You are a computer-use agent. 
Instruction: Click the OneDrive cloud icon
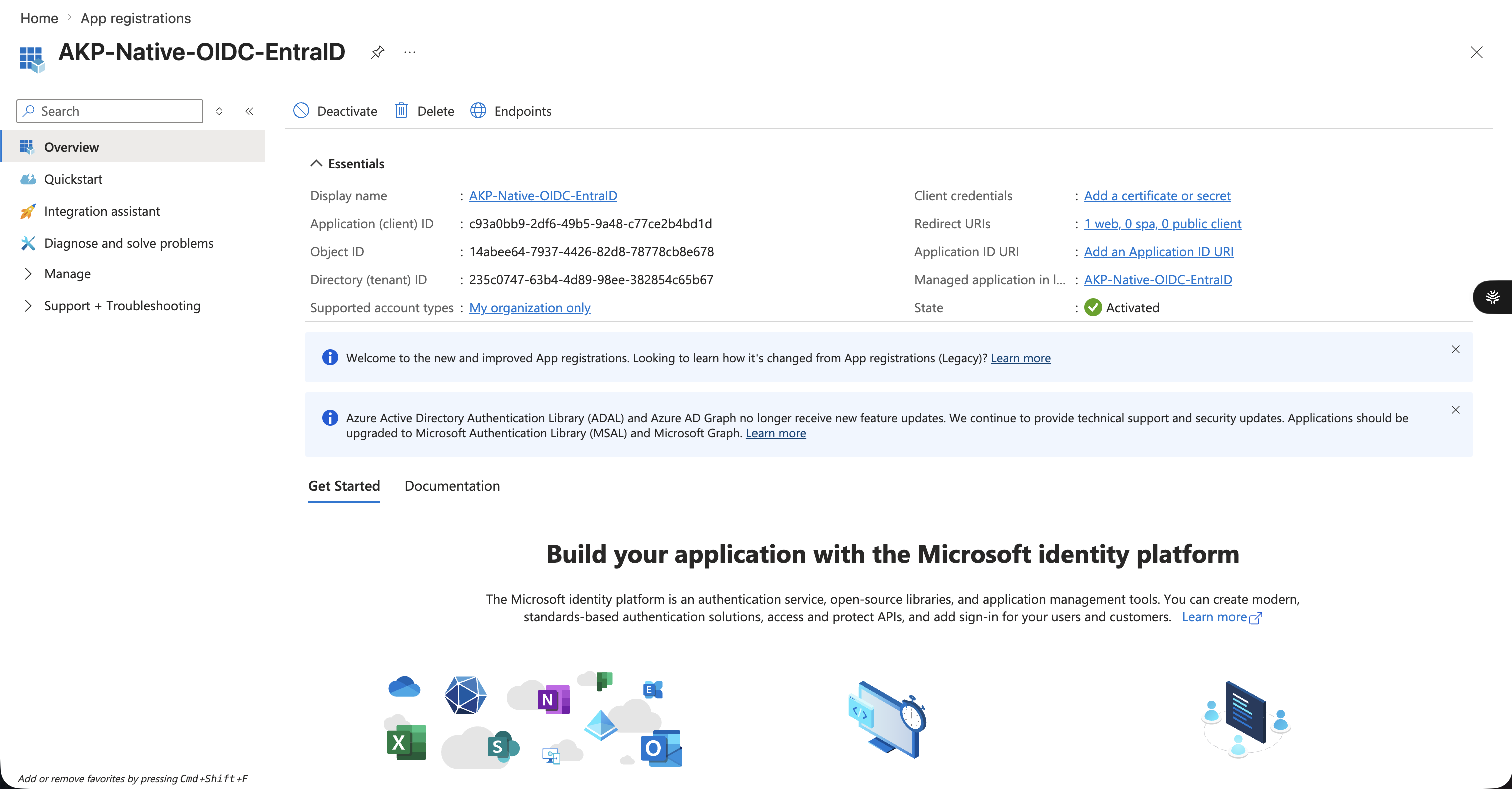pos(404,686)
